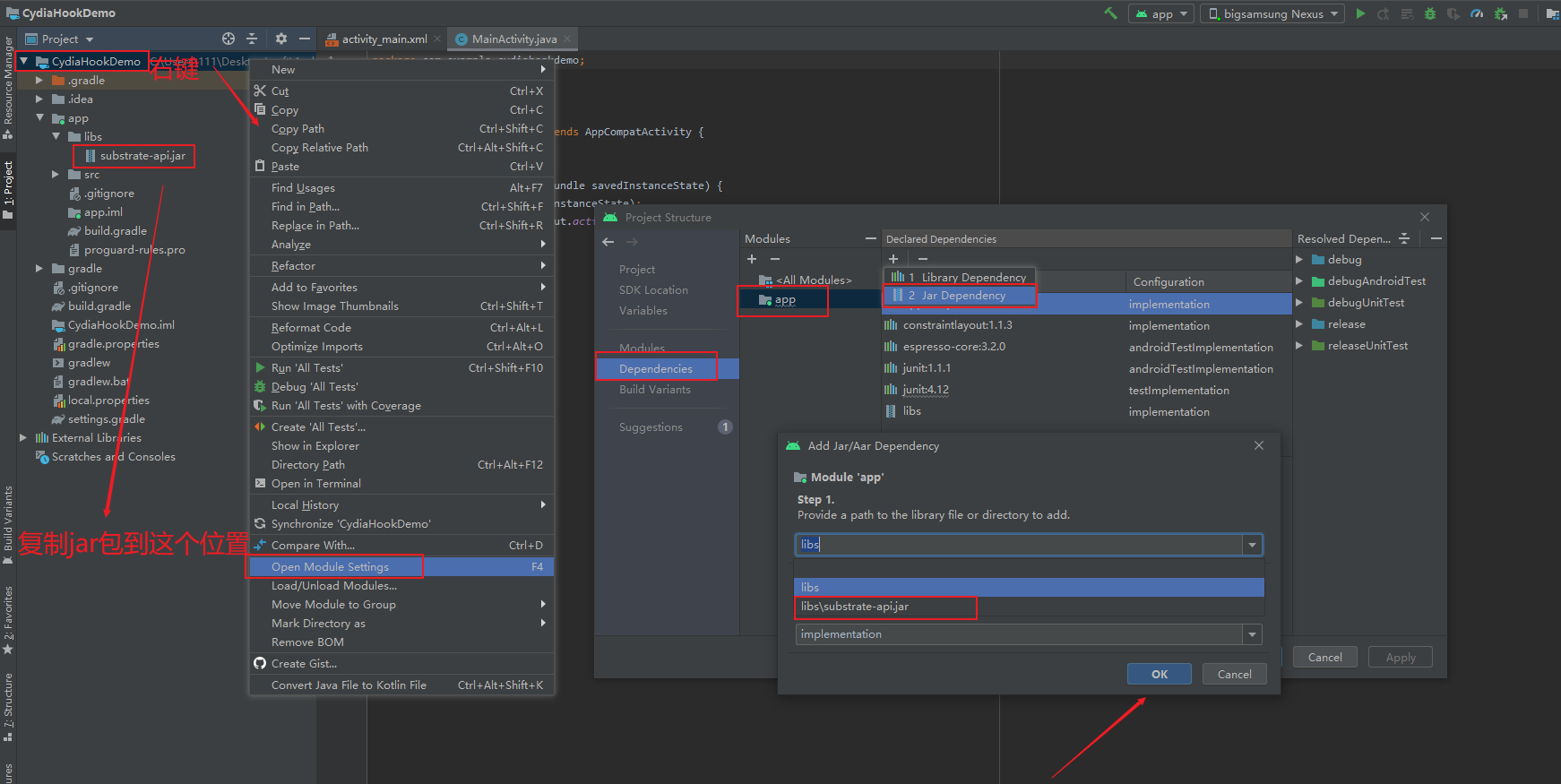Open the New submenu in context menu

[x=401, y=69]
